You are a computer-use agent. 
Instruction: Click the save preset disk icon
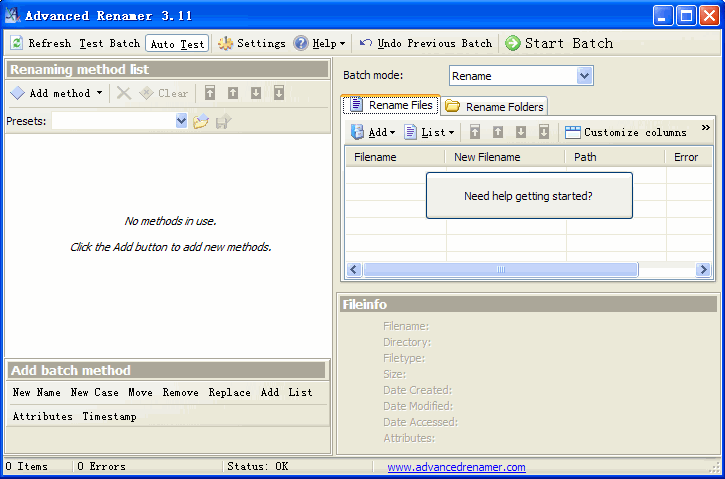pos(224,122)
